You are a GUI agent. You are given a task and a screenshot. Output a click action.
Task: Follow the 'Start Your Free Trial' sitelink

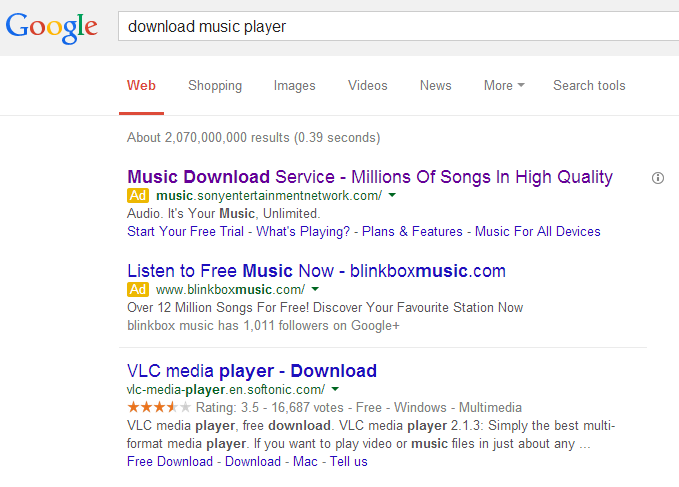pos(185,232)
